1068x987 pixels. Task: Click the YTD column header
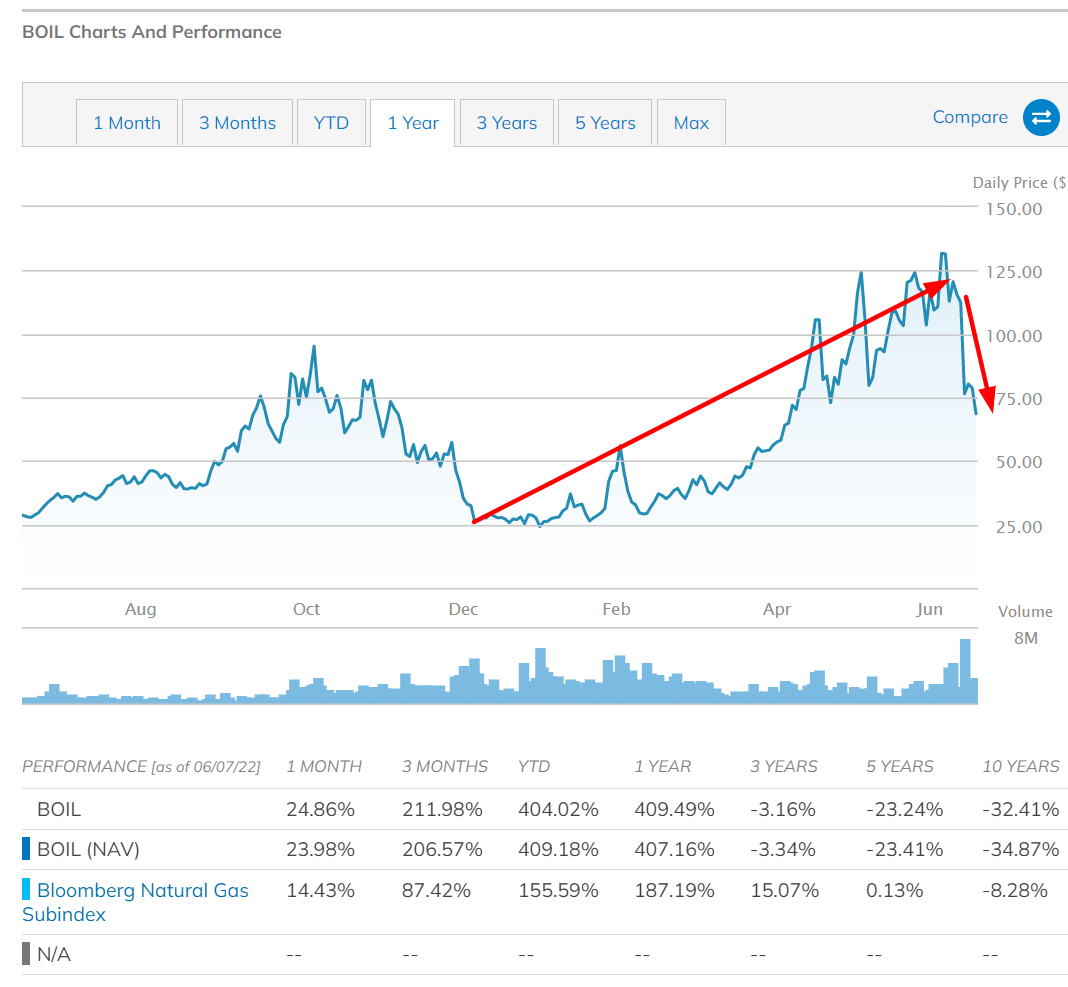pos(533,766)
